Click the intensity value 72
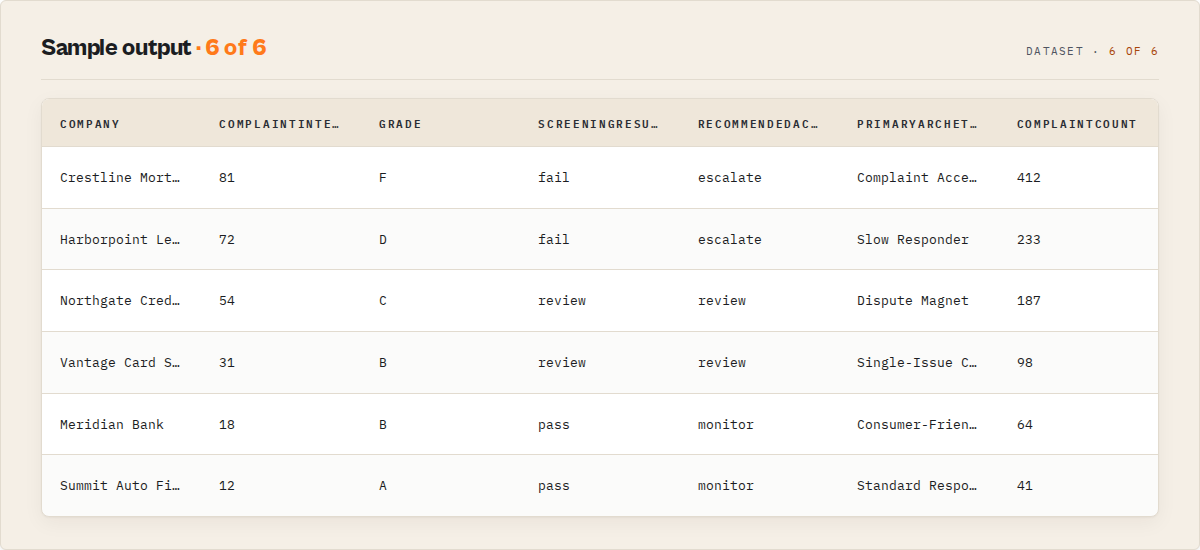 click(227, 240)
